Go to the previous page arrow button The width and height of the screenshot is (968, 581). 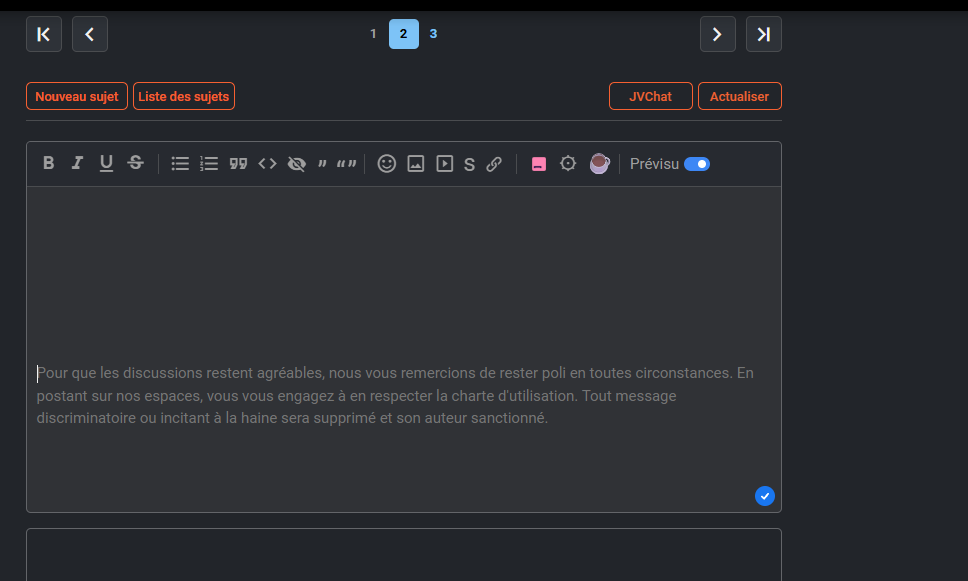pyautogui.click(x=90, y=34)
